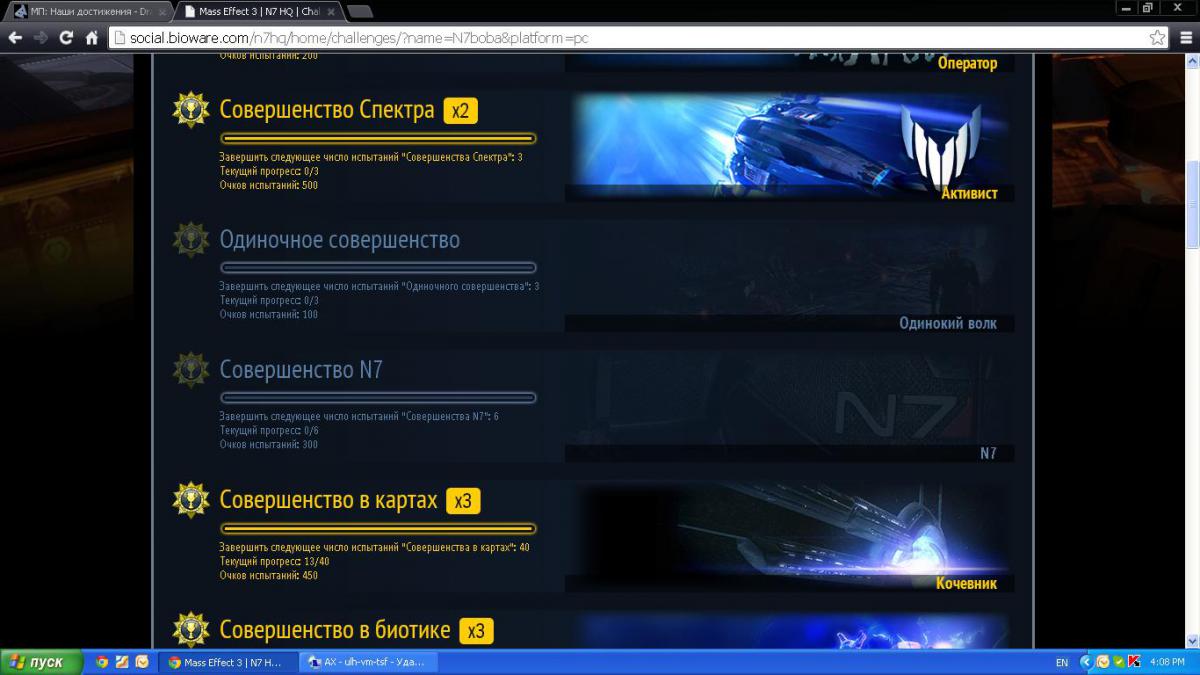Click the trophy icon beside 'Совершенство N7'
This screenshot has height=675, width=1200.
[x=190, y=369]
